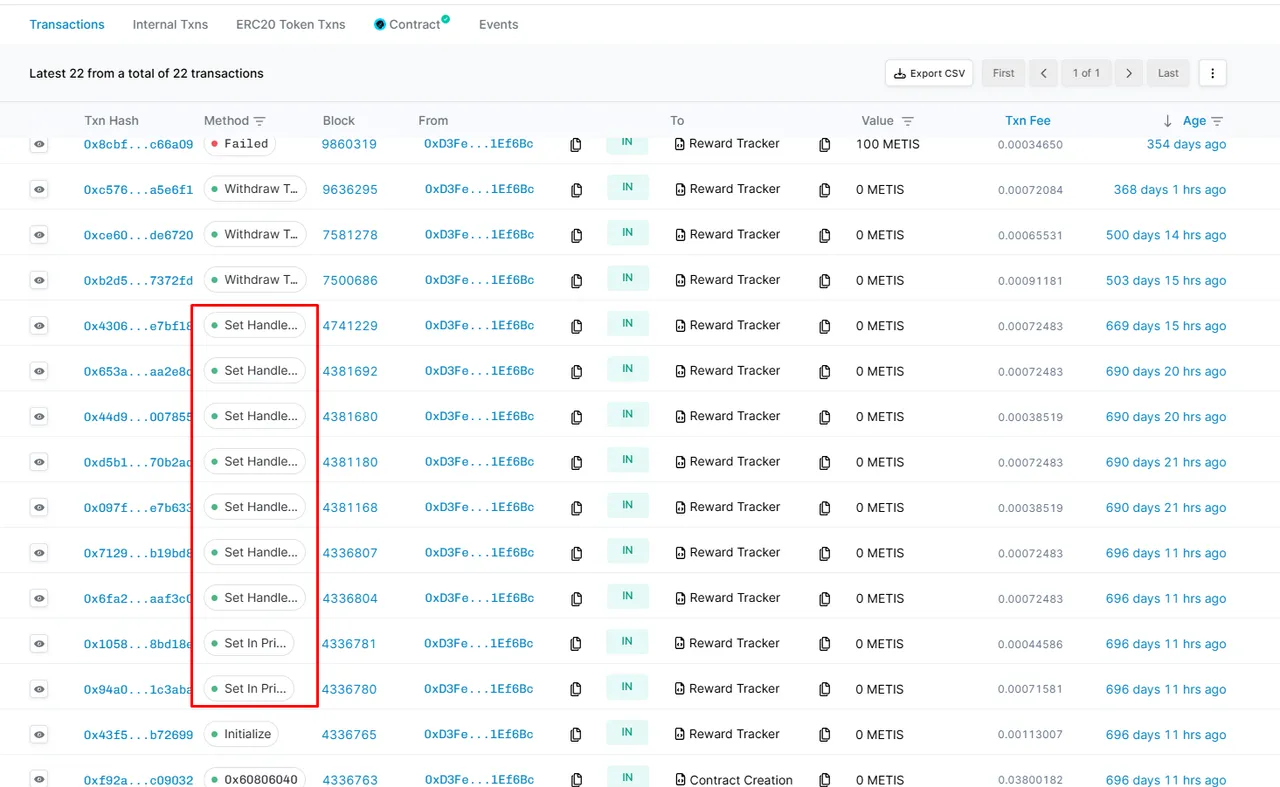1280x787 pixels.
Task: Click 0x60806040 method badge
Action: (255, 779)
